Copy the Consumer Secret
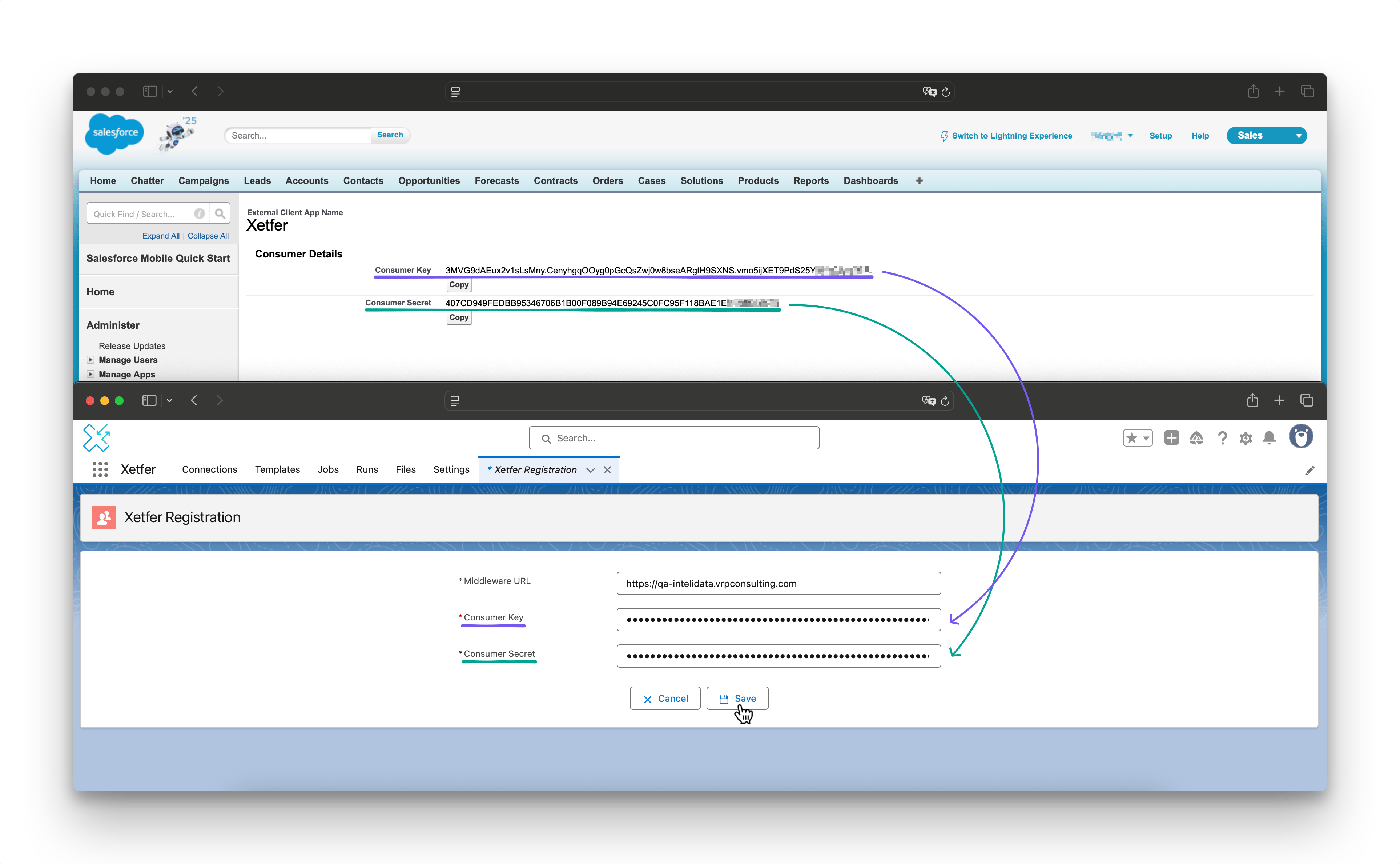Image resolution: width=1400 pixels, height=864 pixels. 459,318
